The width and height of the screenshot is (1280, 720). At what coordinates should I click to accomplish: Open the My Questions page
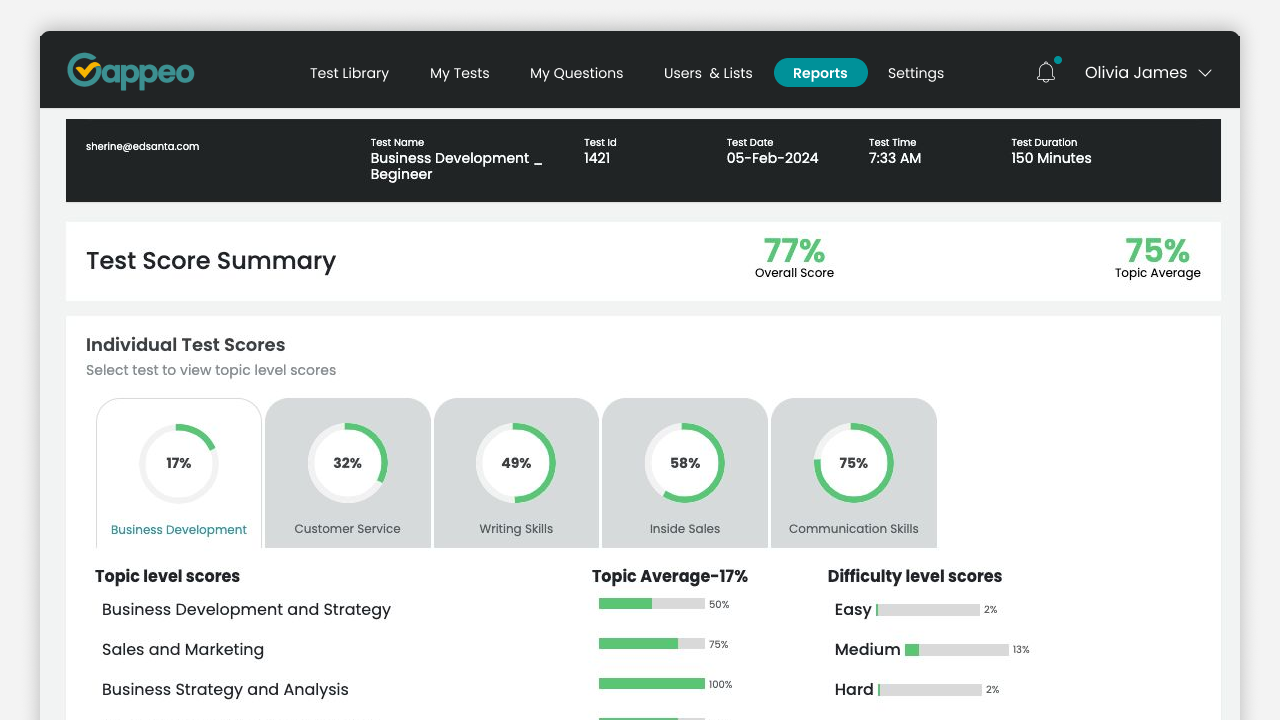click(576, 73)
